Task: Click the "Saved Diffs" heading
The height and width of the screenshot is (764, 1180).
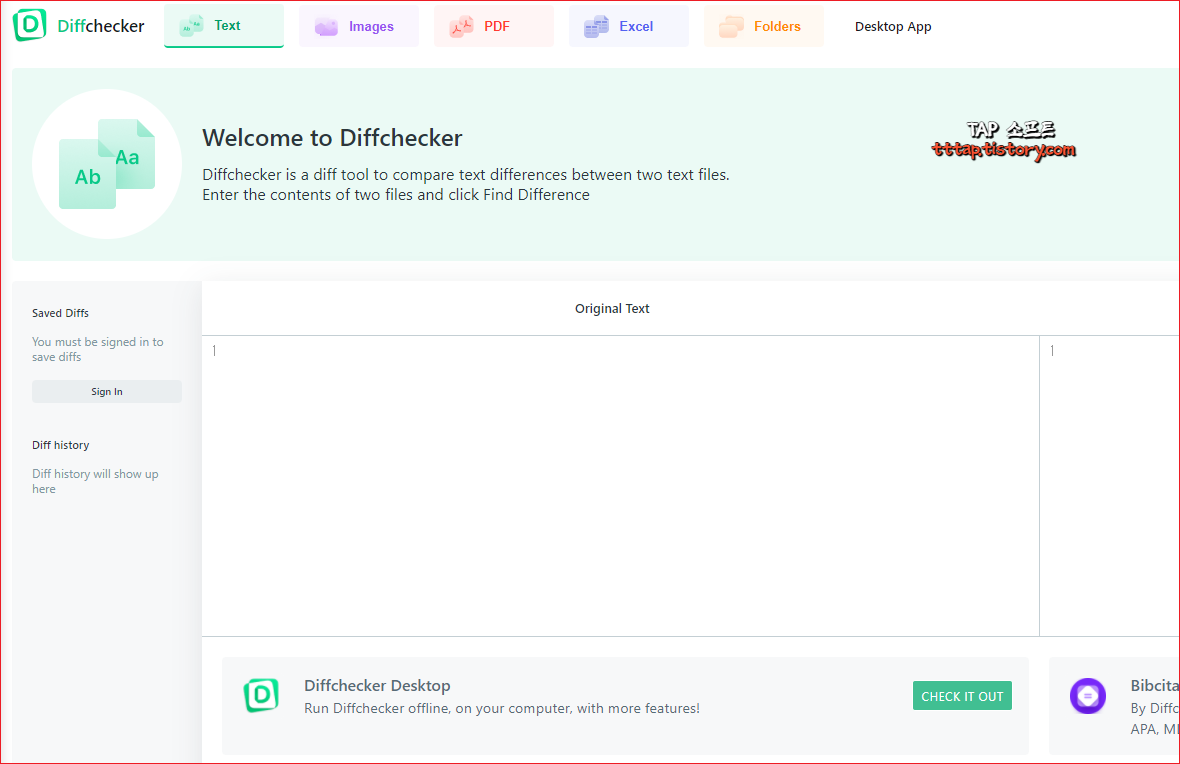Action: 60,313
